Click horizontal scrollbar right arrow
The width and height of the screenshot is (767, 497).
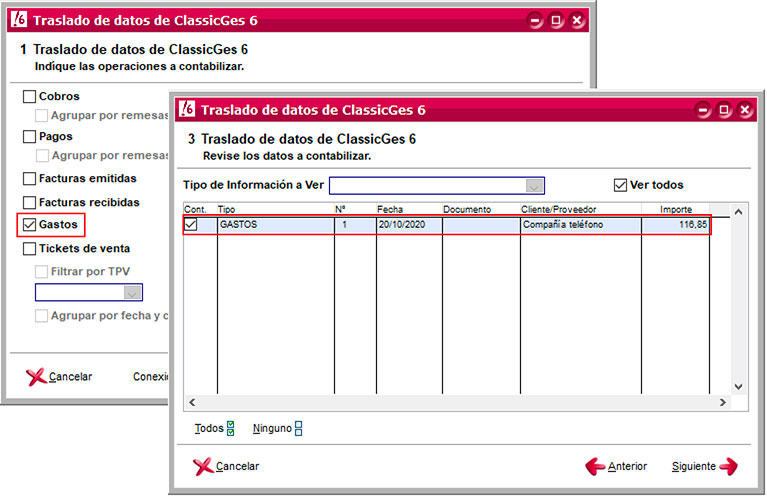pos(723,403)
